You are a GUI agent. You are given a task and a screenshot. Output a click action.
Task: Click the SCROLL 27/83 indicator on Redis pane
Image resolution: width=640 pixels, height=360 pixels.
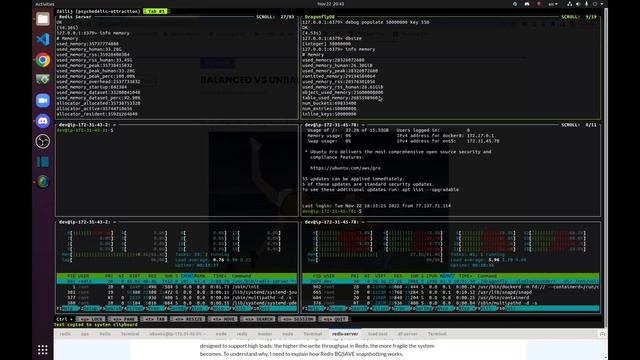[x=275, y=17]
